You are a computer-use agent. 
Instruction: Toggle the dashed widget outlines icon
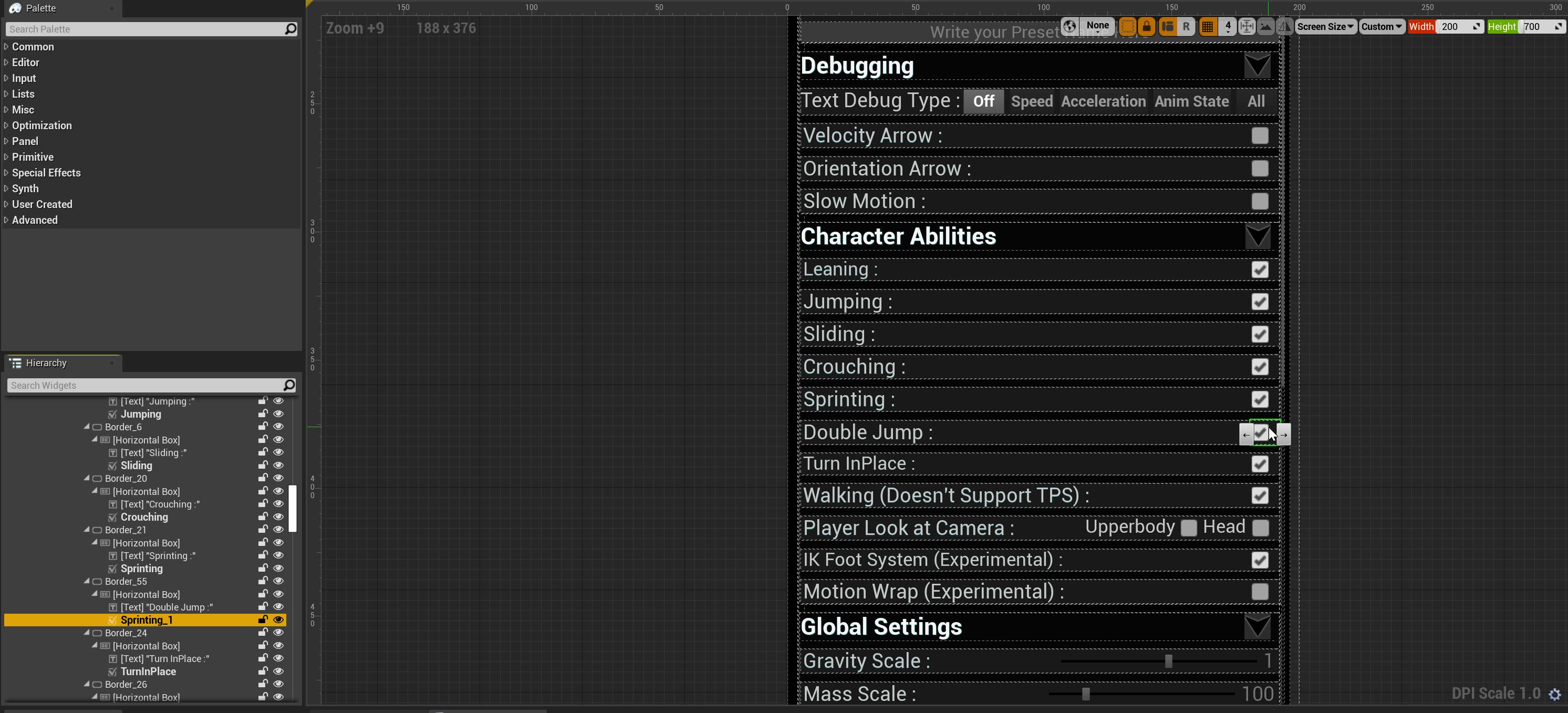click(1127, 27)
